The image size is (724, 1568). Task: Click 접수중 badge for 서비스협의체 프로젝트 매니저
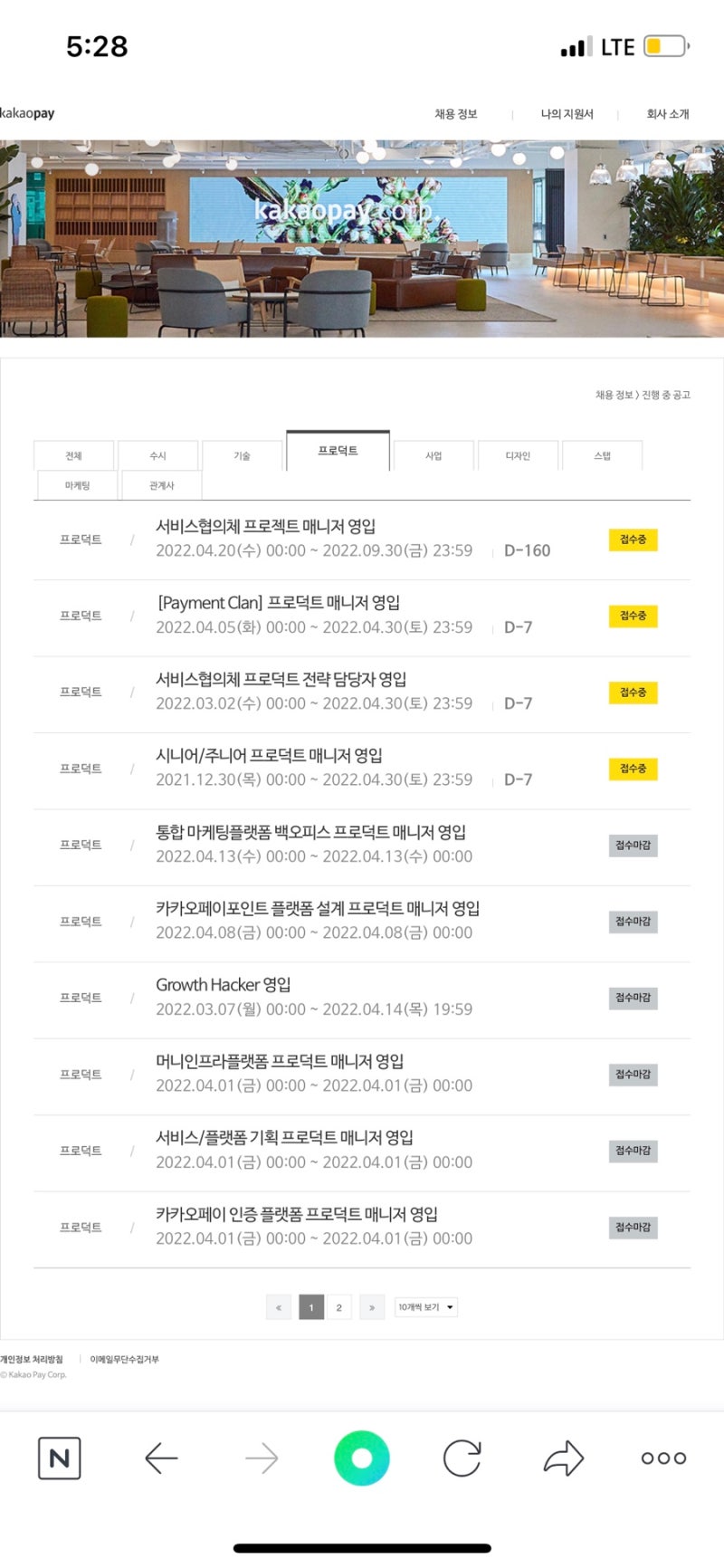tap(633, 540)
